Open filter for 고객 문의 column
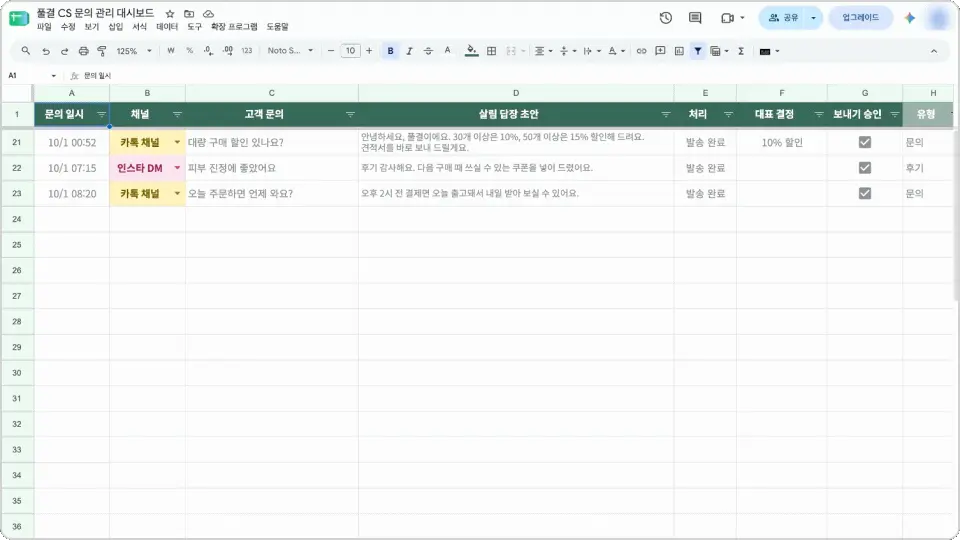 (x=350, y=114)
